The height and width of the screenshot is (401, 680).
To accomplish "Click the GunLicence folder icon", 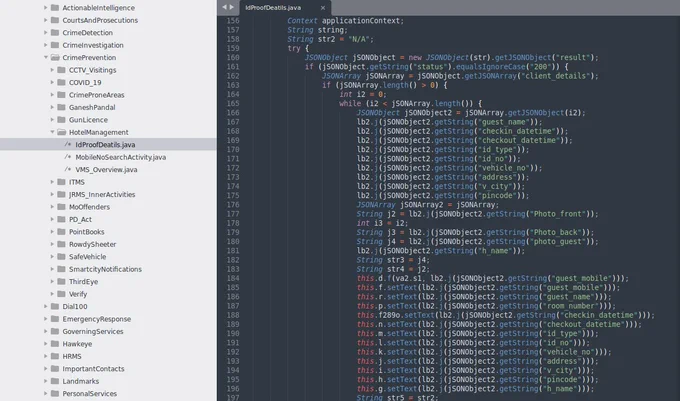I will pos(61,119).
